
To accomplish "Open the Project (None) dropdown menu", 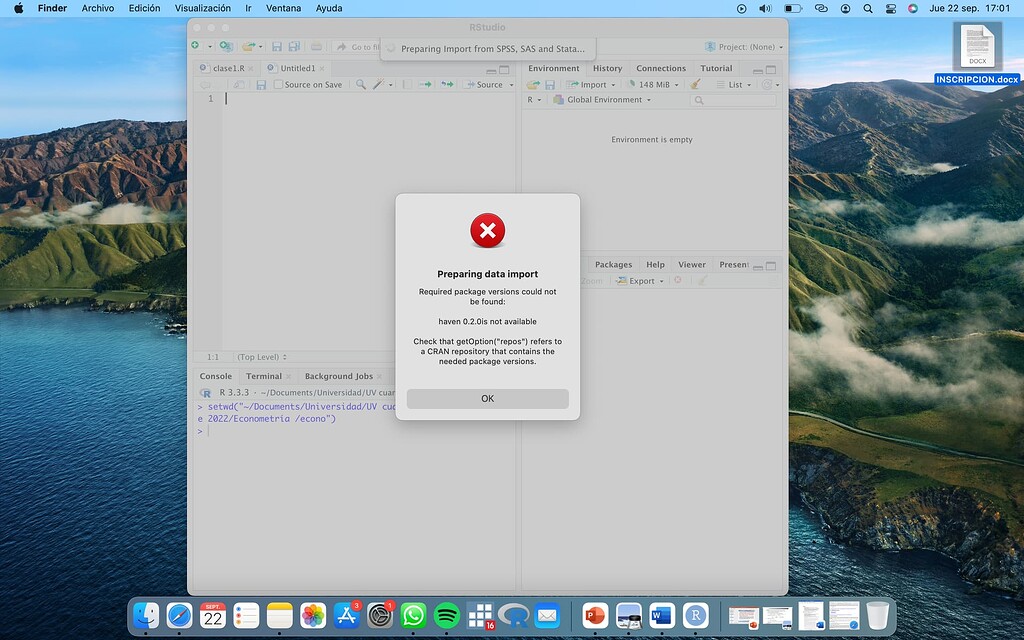I will [745, 47].
